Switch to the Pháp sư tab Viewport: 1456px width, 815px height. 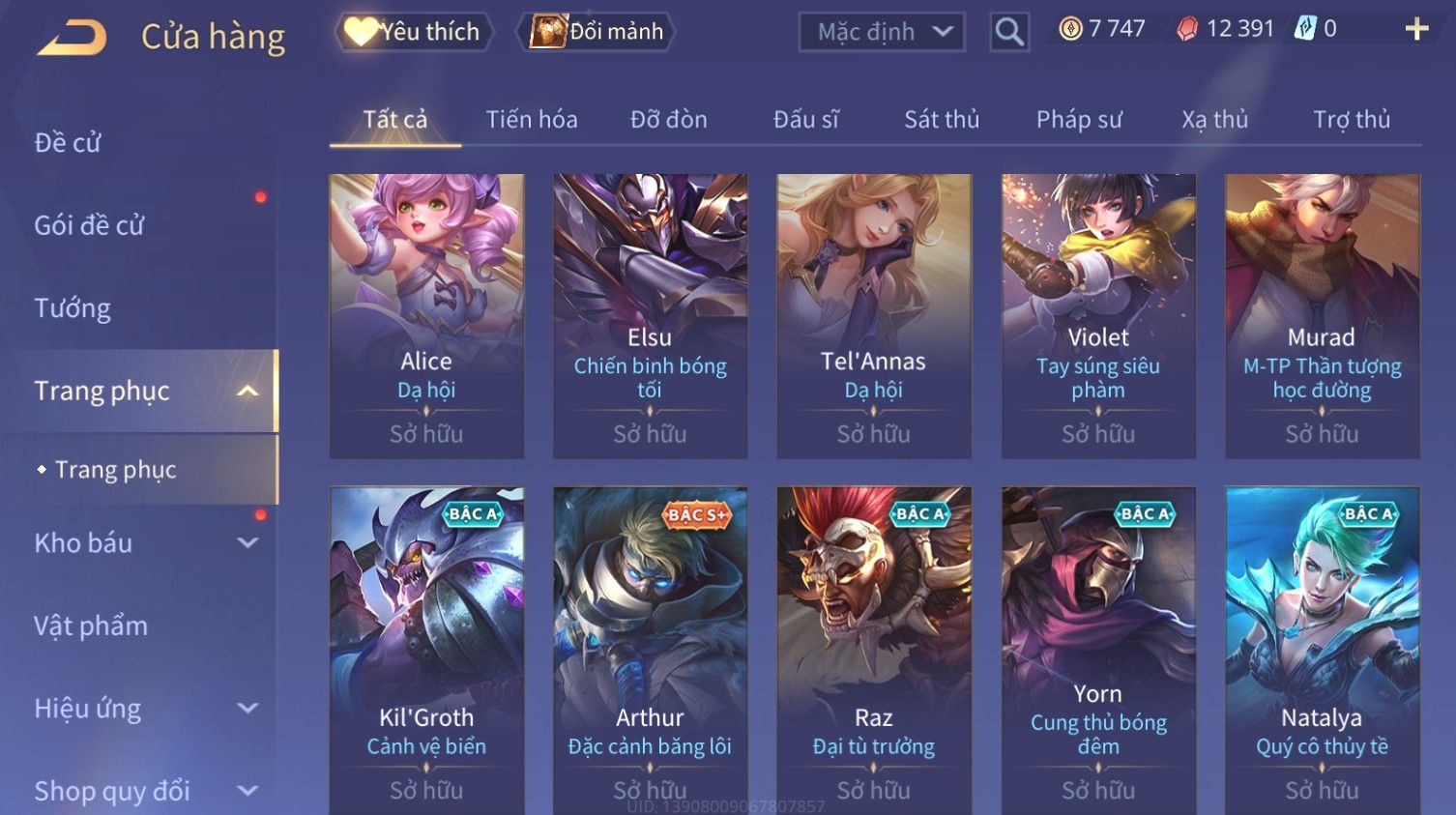click(x=1079, y=119)
